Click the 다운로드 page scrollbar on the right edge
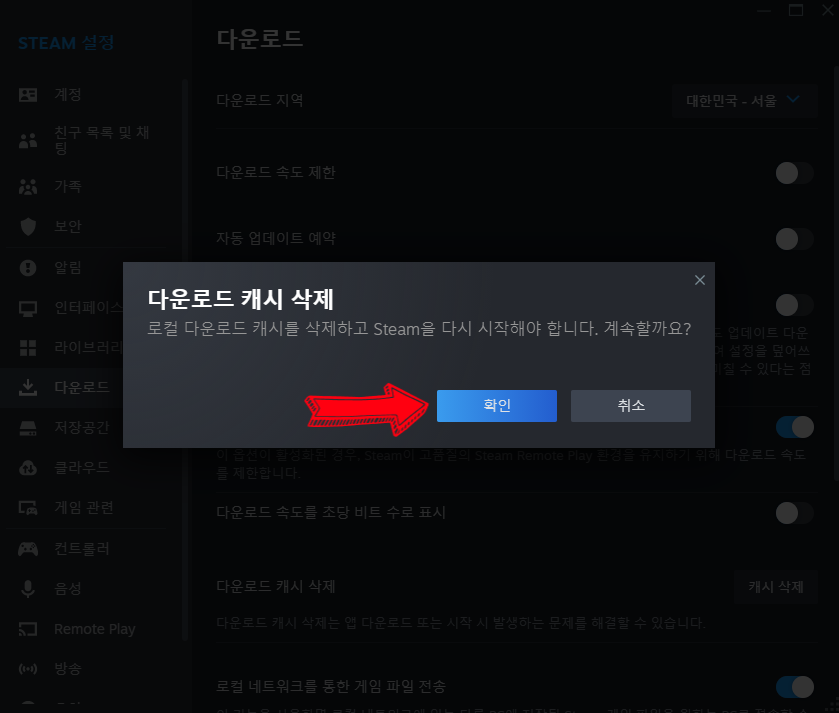839x713 pixels. click(836, 275)
